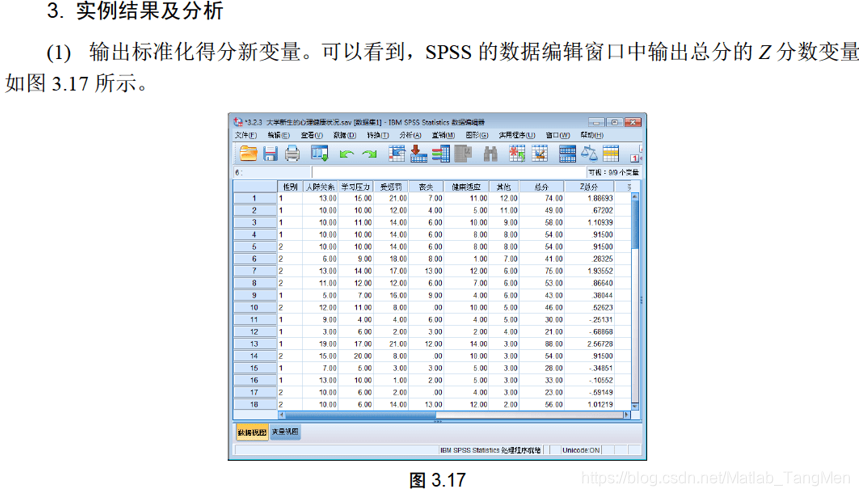
Task: Open the 查看(V) menu
Action: (311, 135)
